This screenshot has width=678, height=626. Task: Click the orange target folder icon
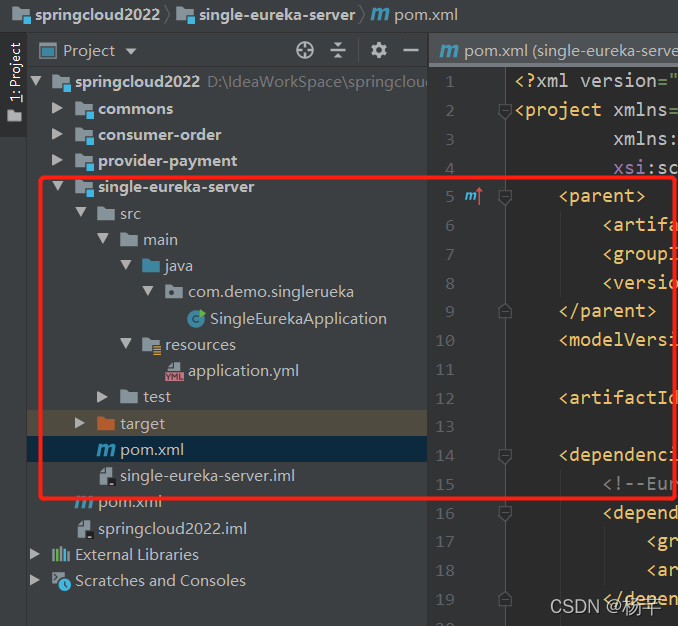(106, 423)
